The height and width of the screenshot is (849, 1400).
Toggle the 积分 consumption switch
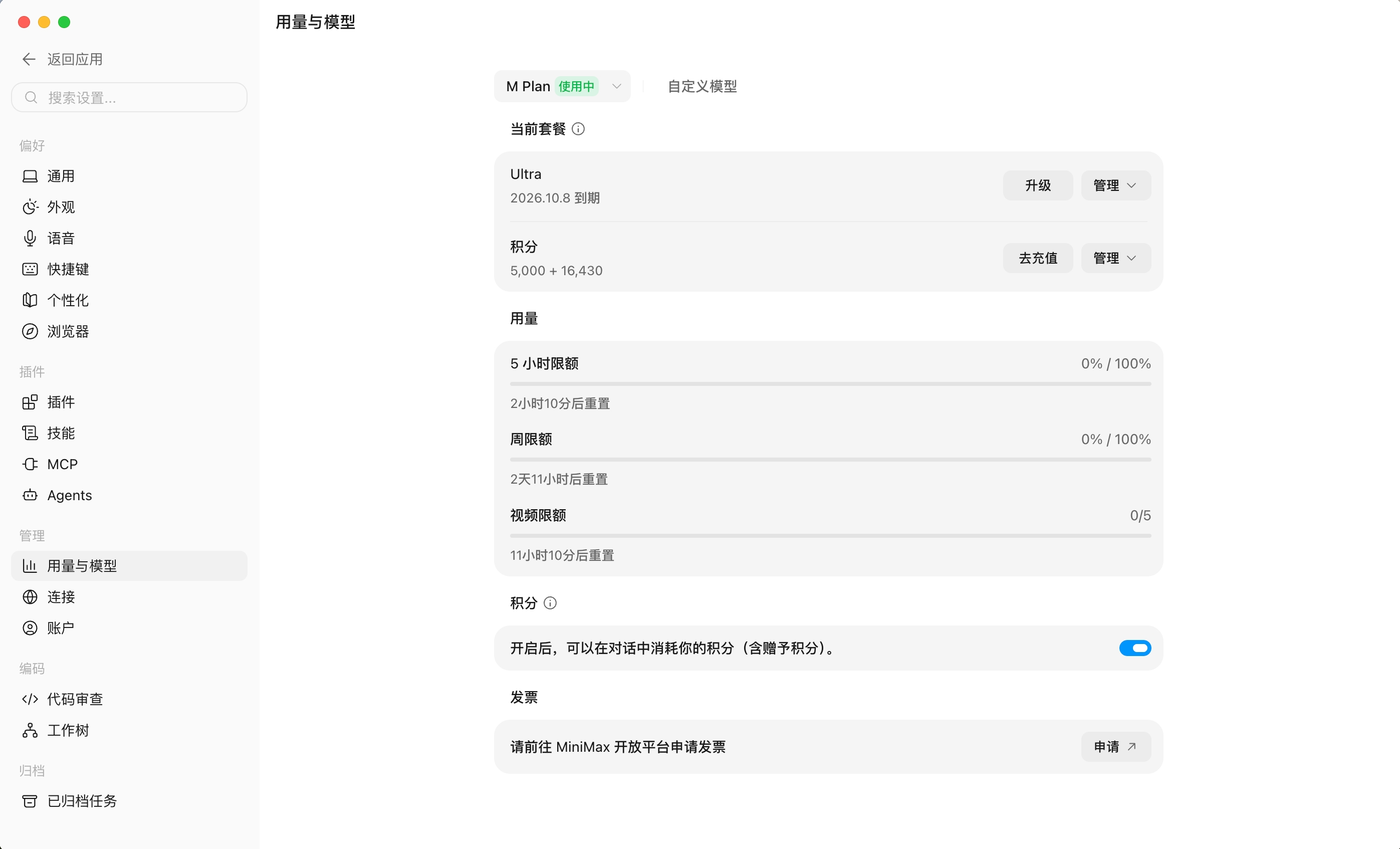[x=1134, y=648]
